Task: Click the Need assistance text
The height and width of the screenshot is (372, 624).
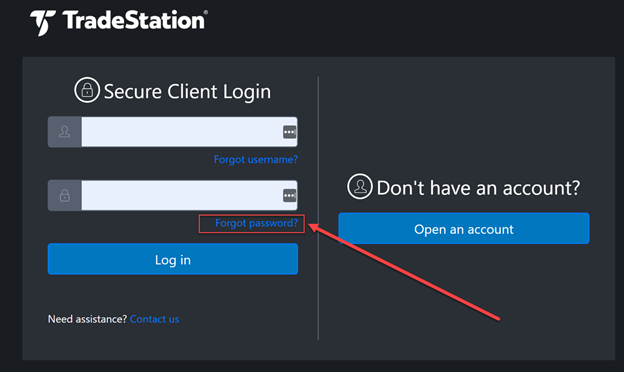Action: pyautogui.click(x=87, y=319)
